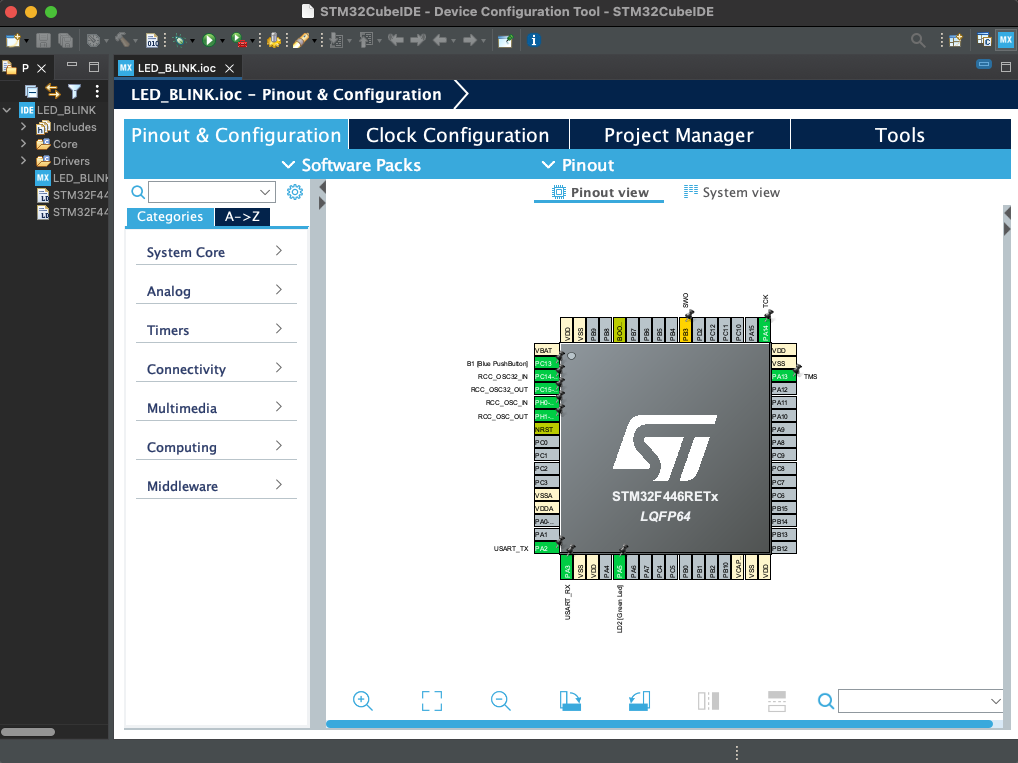This screenshot has width=1018, height=763.
Task: Click the PA13 TMS pin
Action: pyautogui.click(x=784, y=377)
